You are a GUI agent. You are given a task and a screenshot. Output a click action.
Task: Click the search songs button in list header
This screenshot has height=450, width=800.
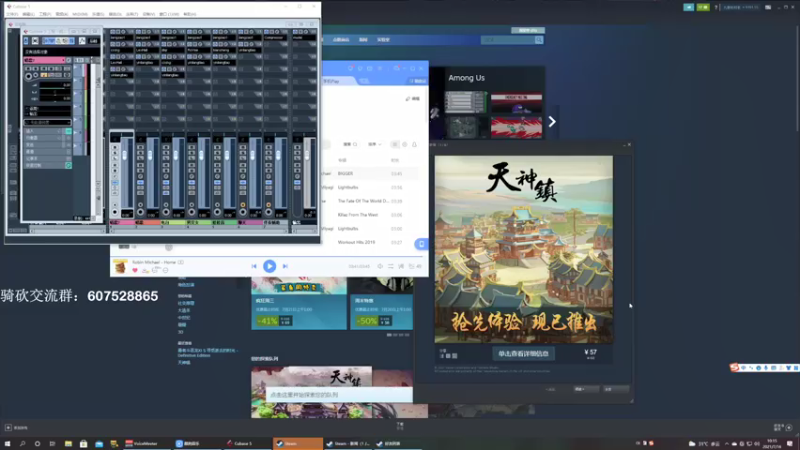(x=350, y=144)
